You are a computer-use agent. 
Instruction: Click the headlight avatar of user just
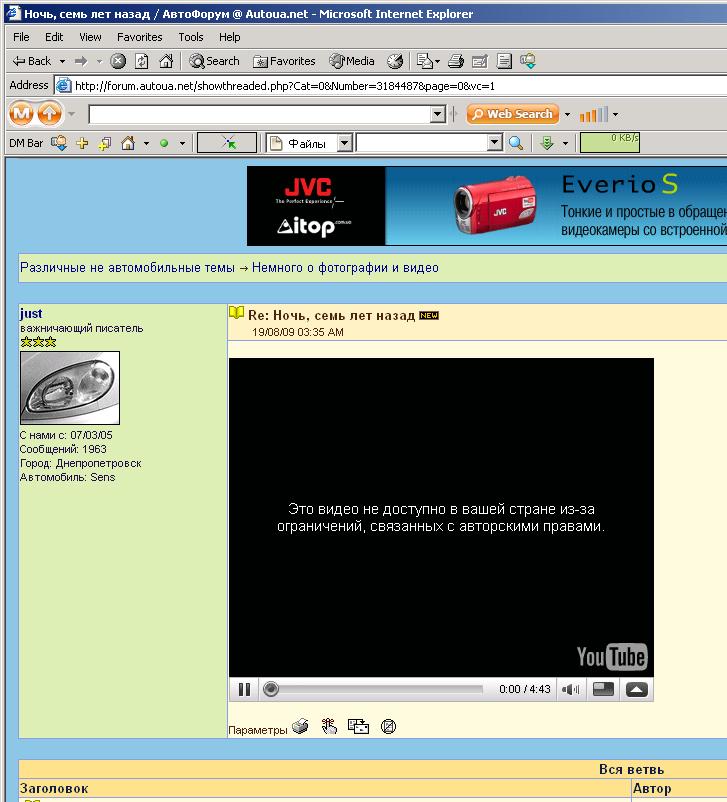(x=70, y=387)
